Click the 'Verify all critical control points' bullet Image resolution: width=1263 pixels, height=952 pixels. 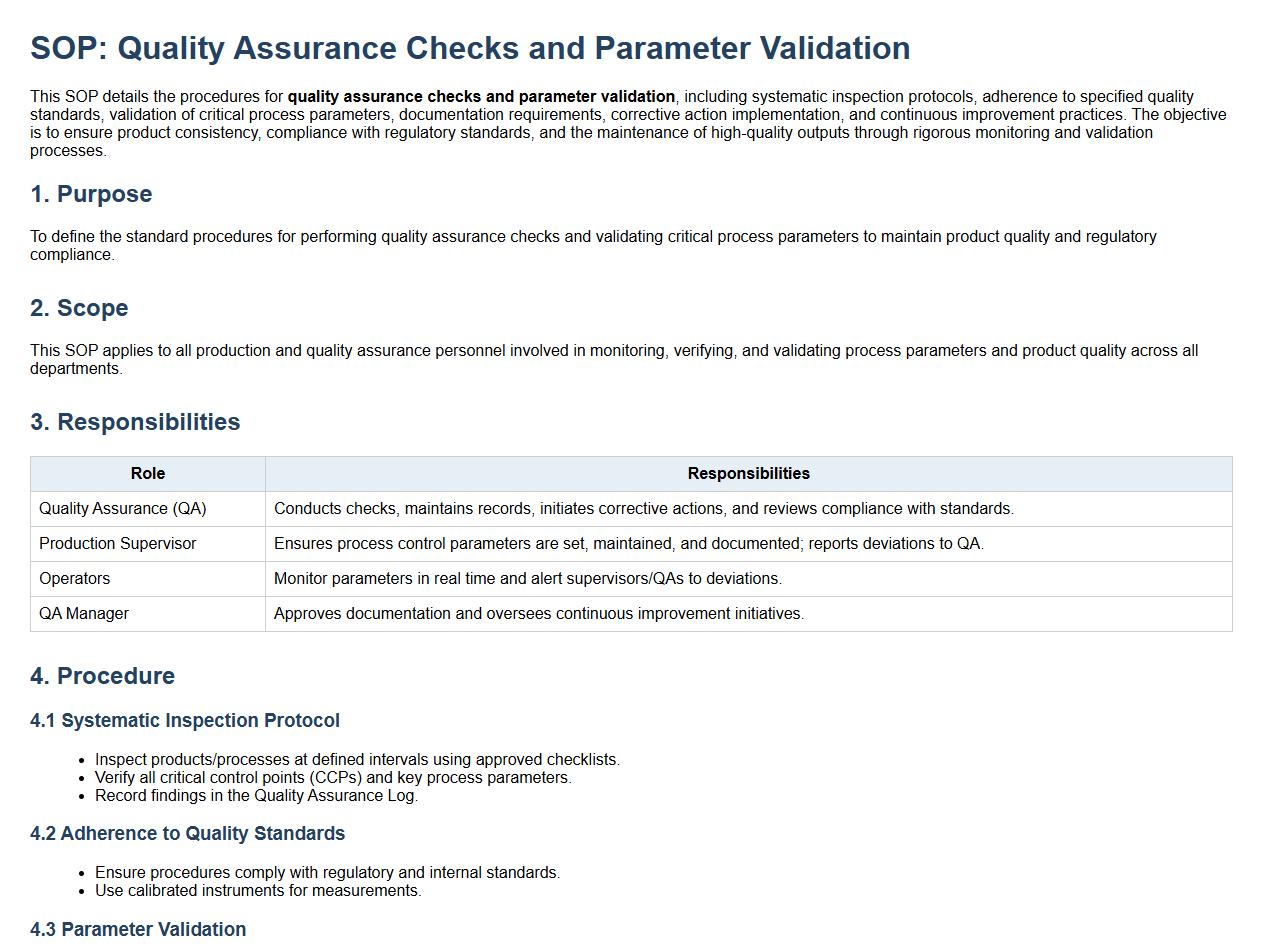[x=333, y=778]
